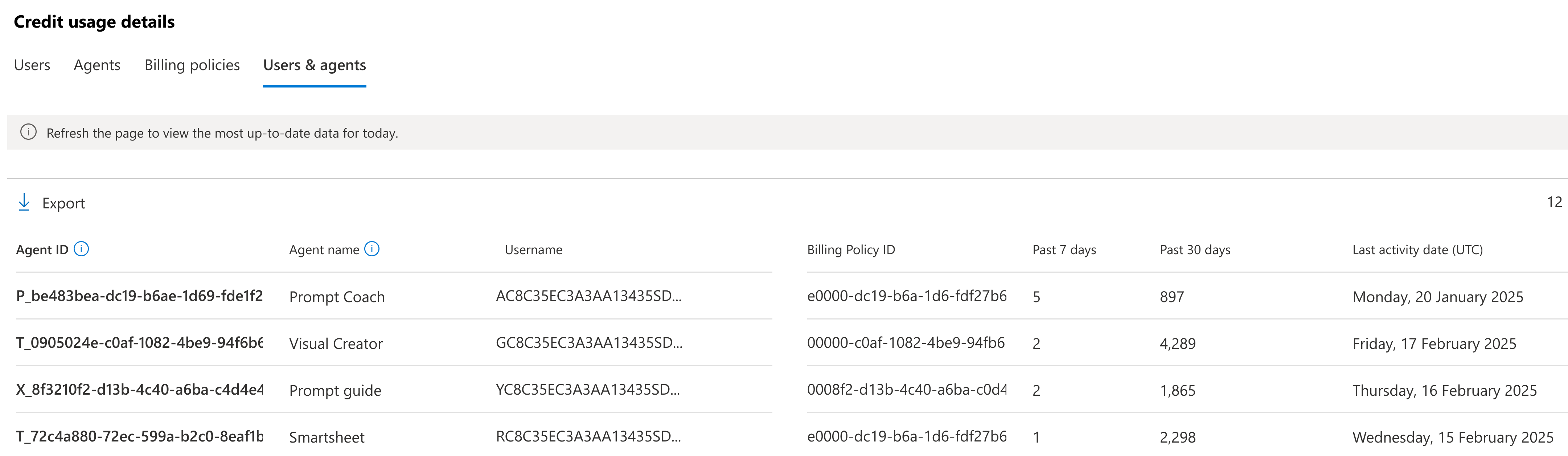The width and height of the screenshot is (1568, 456).
Task: Open the Visual Creator agent entry
Action: tap(335, 344)
